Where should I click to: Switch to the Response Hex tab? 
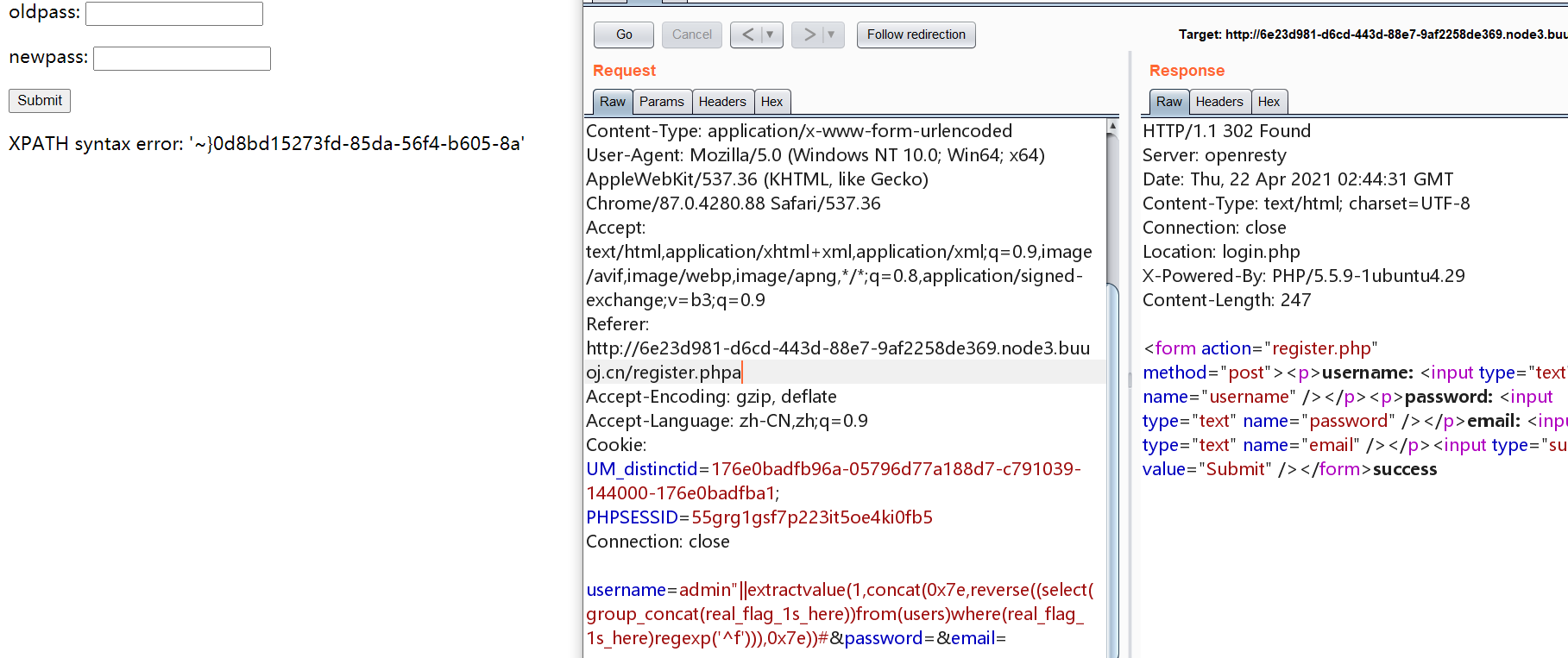pos(1269,102)
